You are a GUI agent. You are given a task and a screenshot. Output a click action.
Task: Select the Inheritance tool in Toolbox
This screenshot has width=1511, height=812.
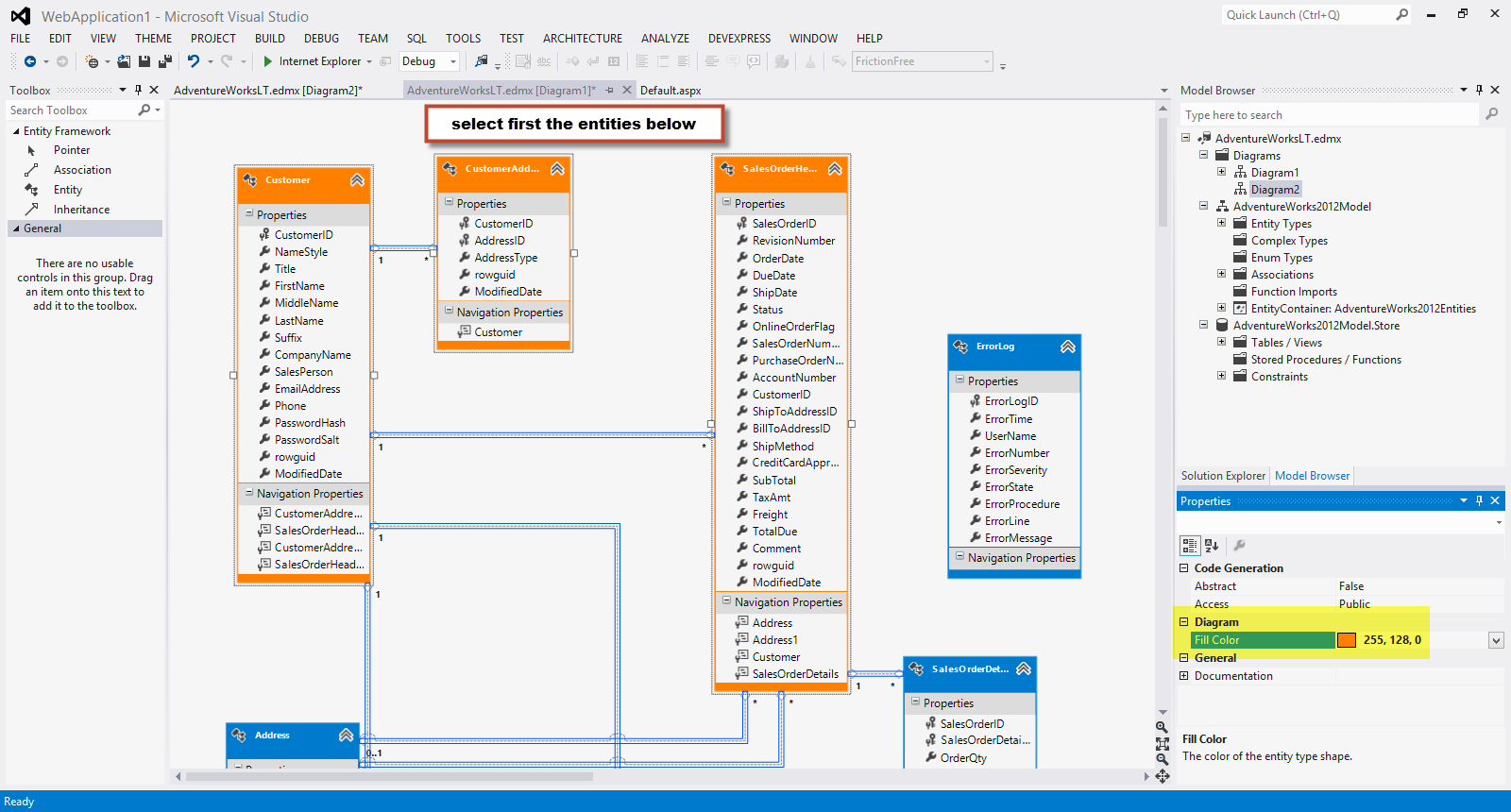[x=81, y=210]
